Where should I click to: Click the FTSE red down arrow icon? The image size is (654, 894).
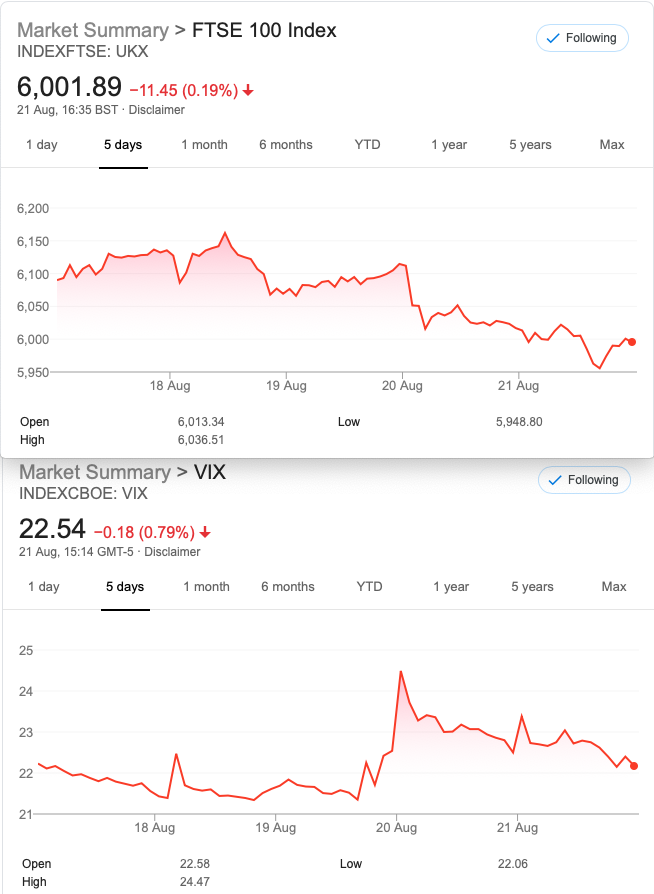tap(248, 90)
